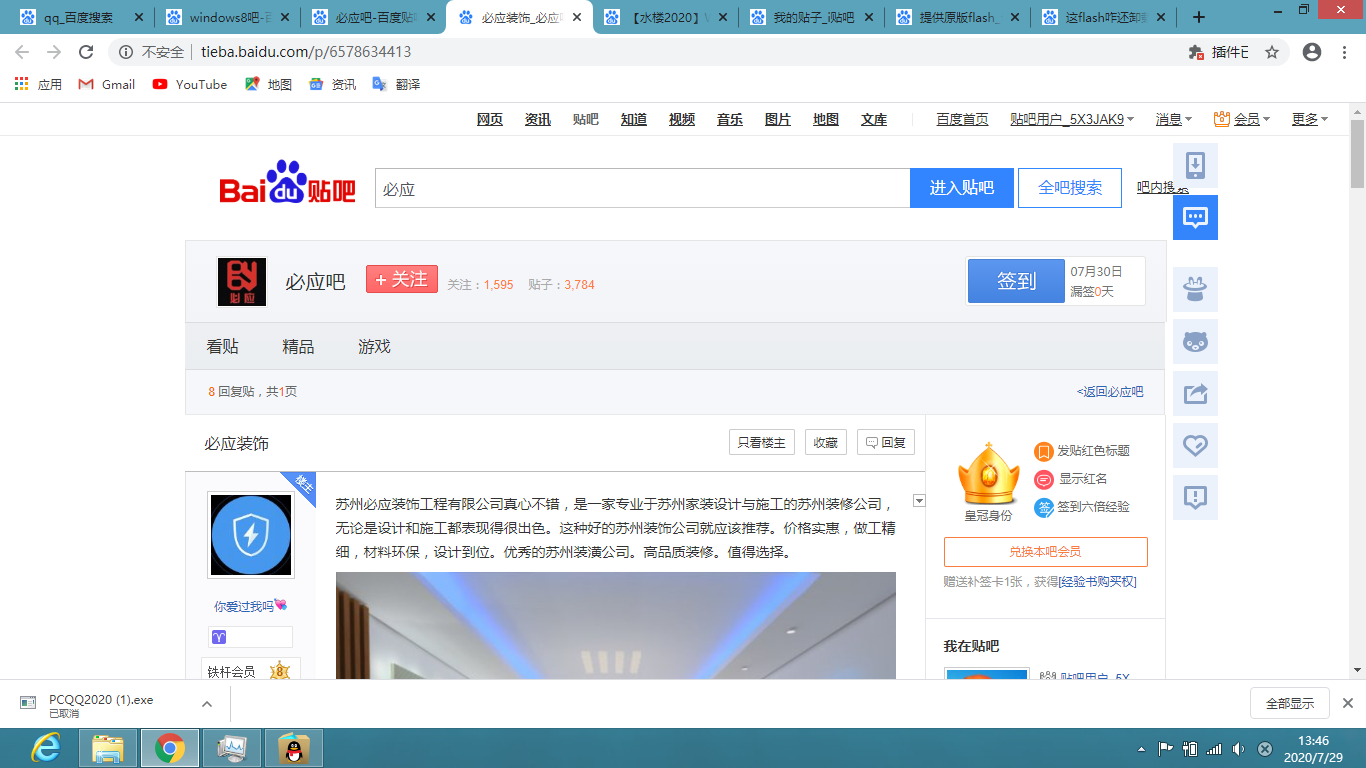Open the 贴吧用户_5X3JAK9 user dropdown
The height and width of the screenshot is (768, 1366).
[x=1072, y=119]
